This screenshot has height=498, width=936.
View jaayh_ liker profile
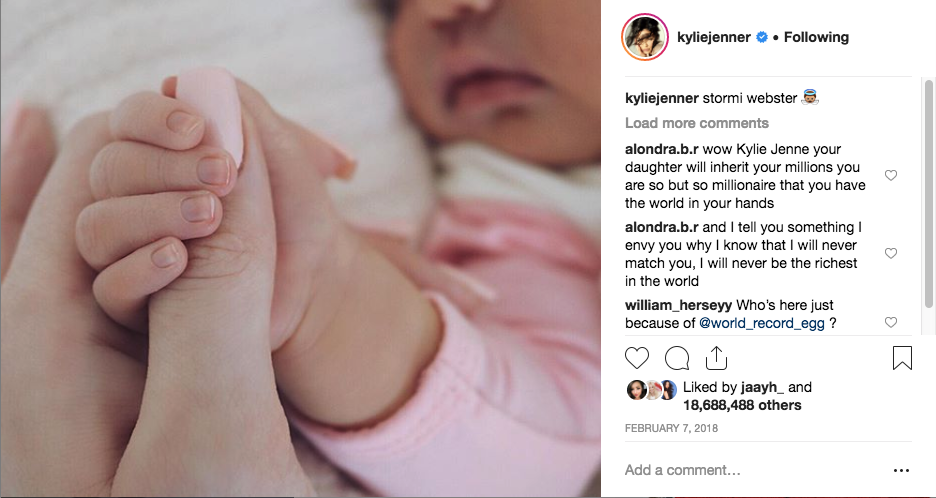pos(762,388)
